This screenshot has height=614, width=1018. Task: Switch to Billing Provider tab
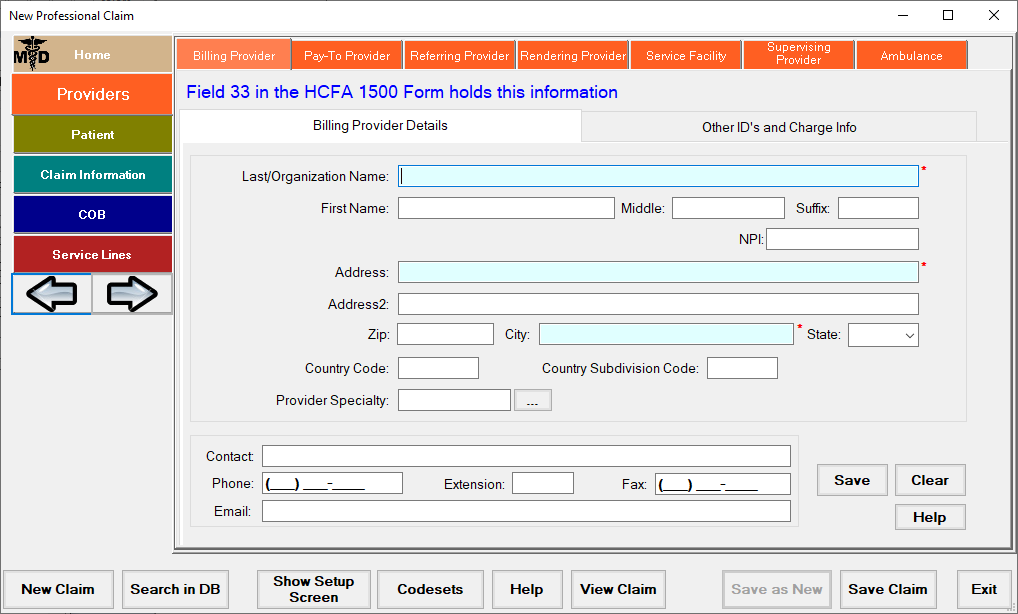click(234, 55)
